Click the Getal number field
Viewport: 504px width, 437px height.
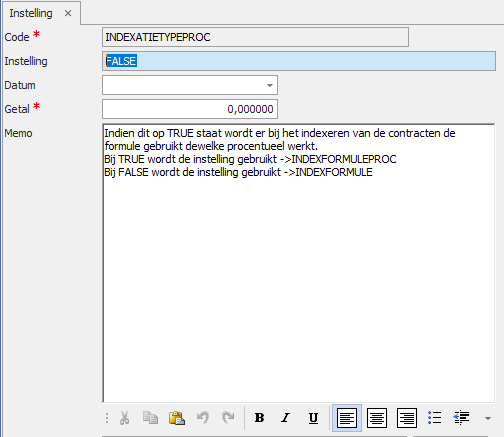pos(190,109)
